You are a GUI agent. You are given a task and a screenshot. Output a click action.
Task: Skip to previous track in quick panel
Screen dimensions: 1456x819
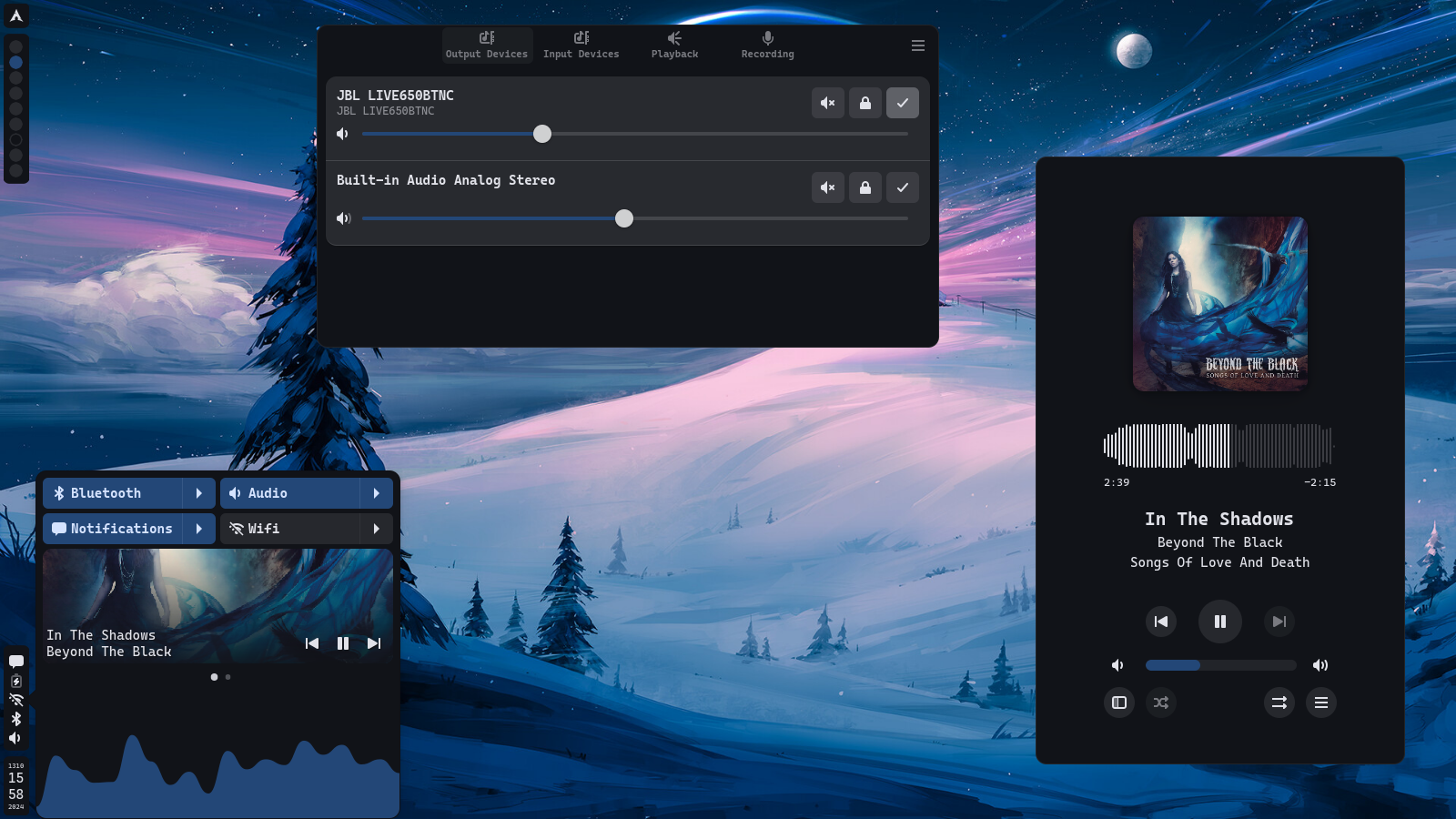(312, 643)
